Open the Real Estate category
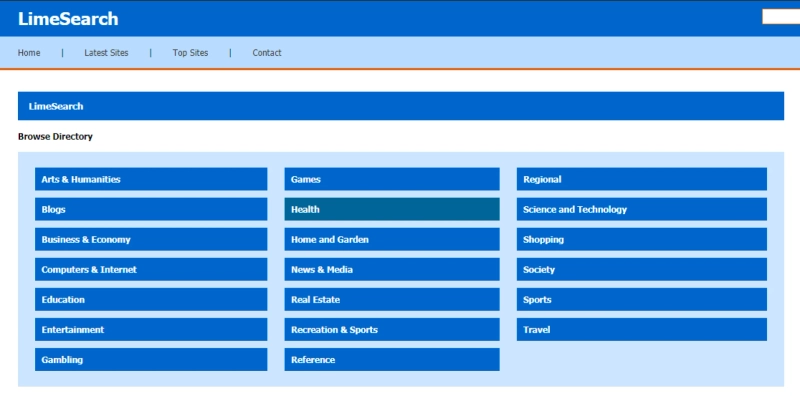Screen dimensions: 800x396 point(392,300)
